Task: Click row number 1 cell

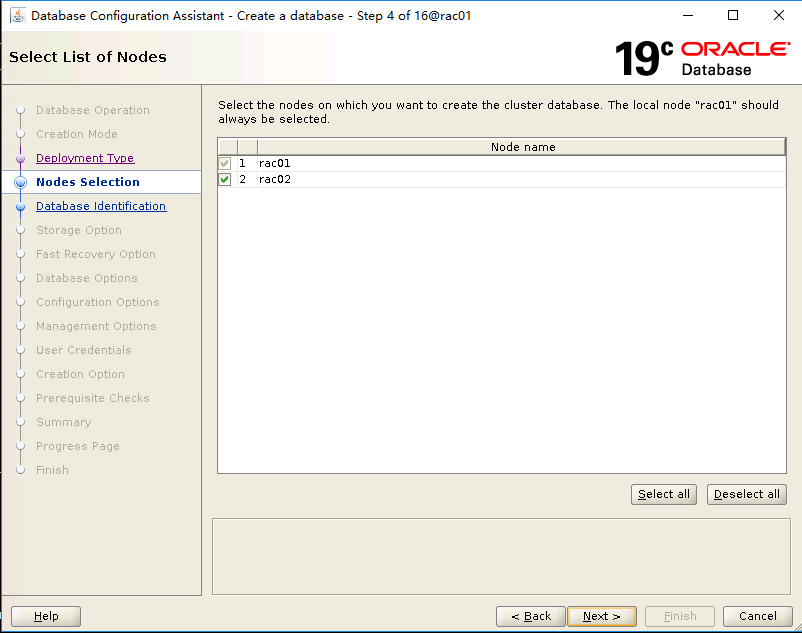Action: pos(247,164)
